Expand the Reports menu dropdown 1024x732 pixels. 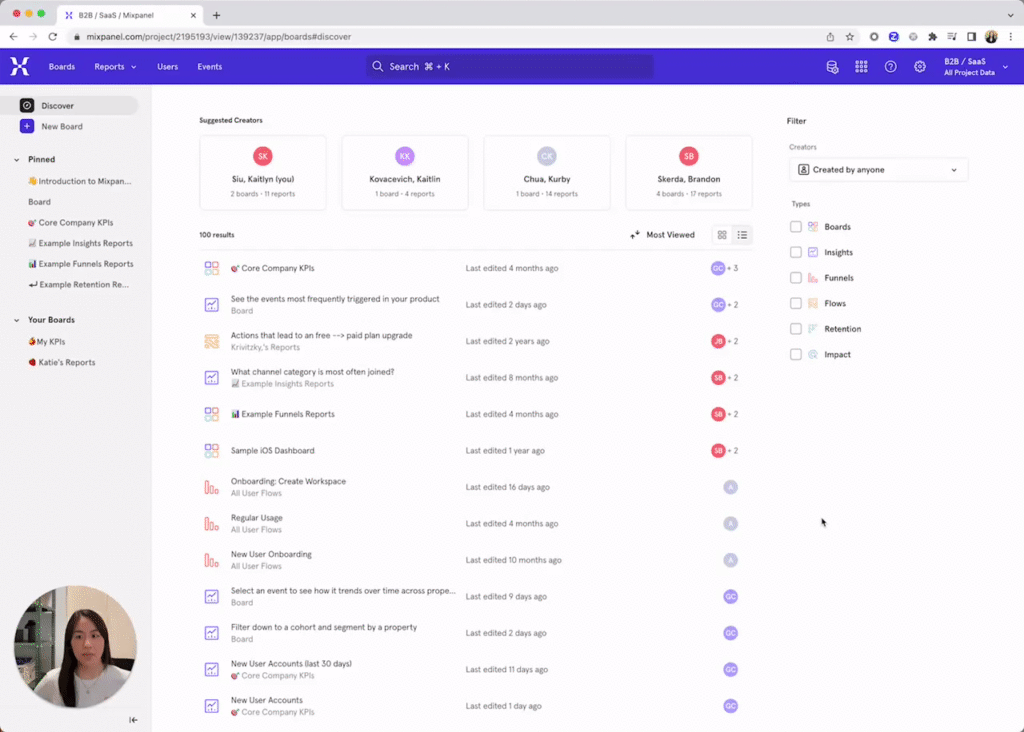115,67
